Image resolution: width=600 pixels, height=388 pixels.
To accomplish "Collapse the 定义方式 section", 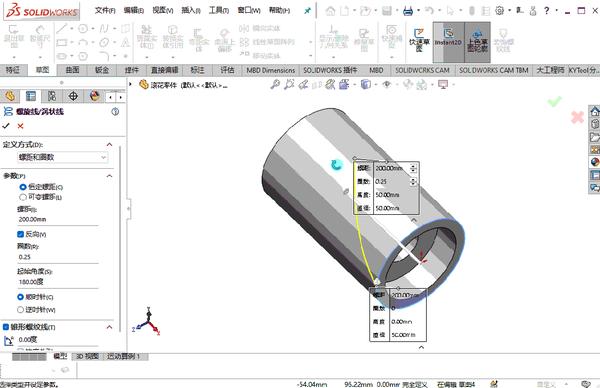I will pyautogui.click(x=109, y=144).
